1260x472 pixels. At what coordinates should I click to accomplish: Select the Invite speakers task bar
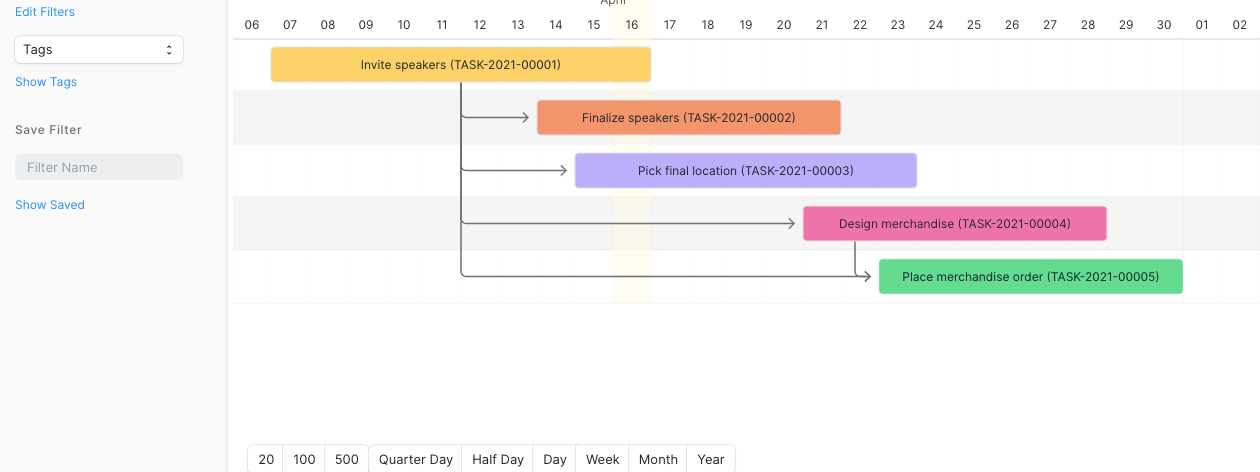click(x=460, y=65)
